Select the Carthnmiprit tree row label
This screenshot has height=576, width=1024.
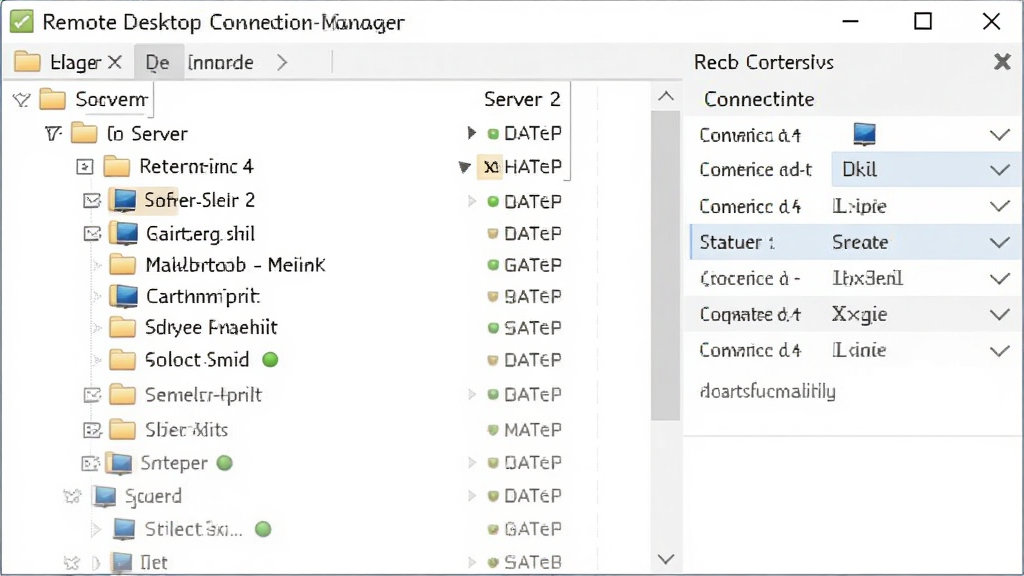click(203, 296)
